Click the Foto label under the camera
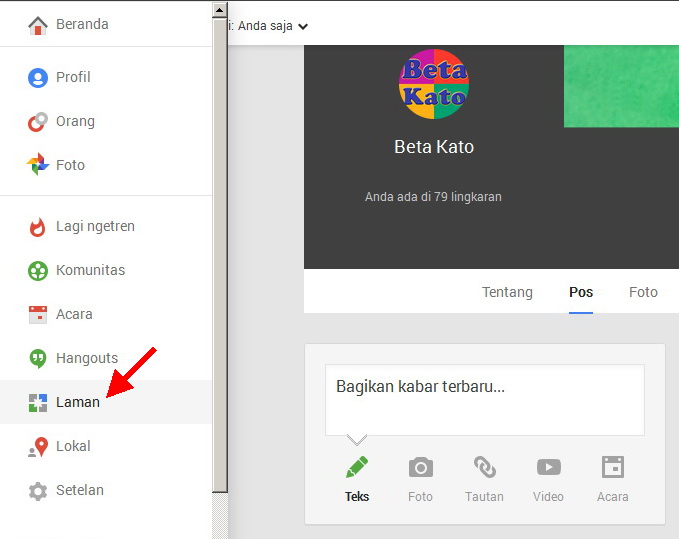The image size is (679, 539). (x=420, y=497)
